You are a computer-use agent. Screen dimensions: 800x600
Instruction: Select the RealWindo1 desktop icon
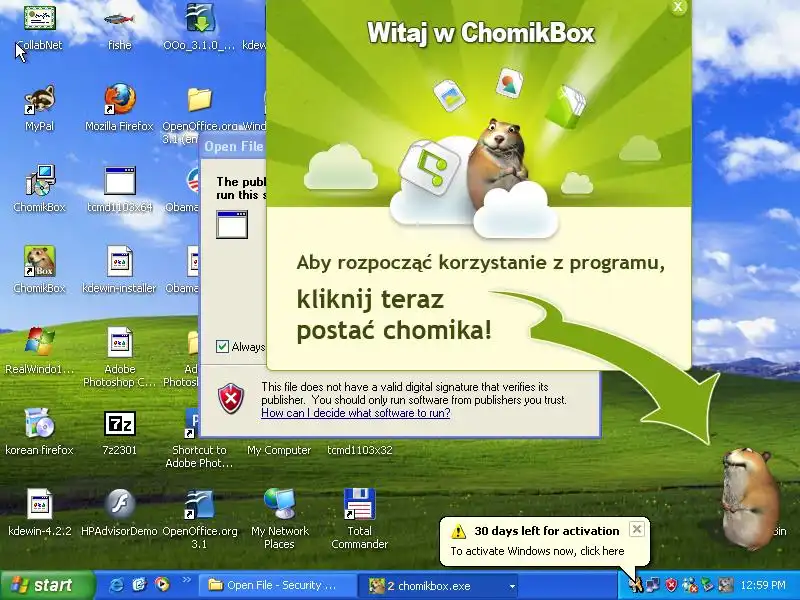click(39, 342)
